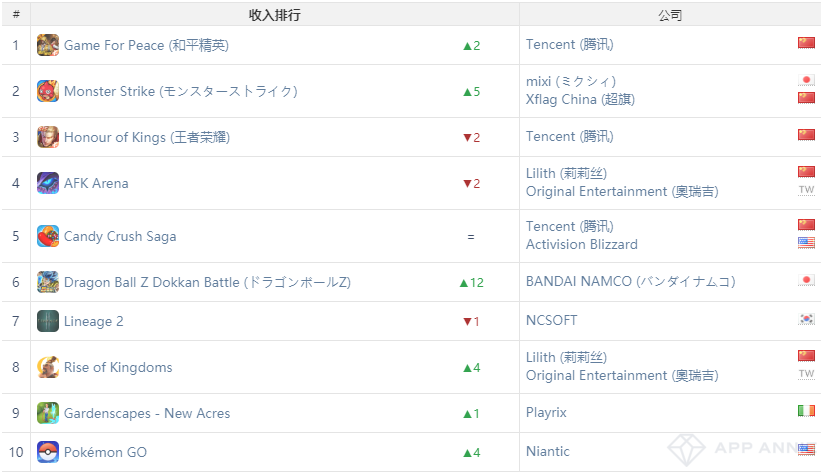Image resolution: width=837 pixels, height=475 pixels.
Task: Click the Pokémon GO app icon
Action: pos(48,452)
